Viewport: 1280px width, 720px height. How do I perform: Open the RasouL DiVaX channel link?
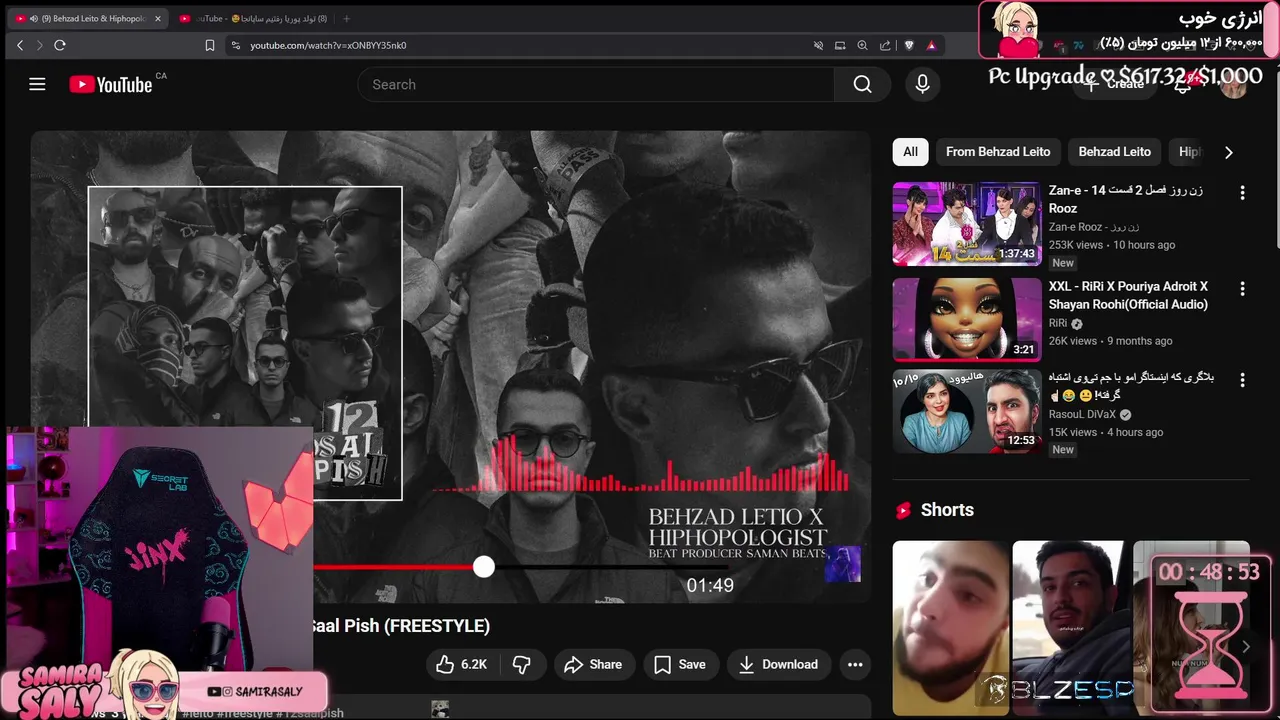[1082, 414]
